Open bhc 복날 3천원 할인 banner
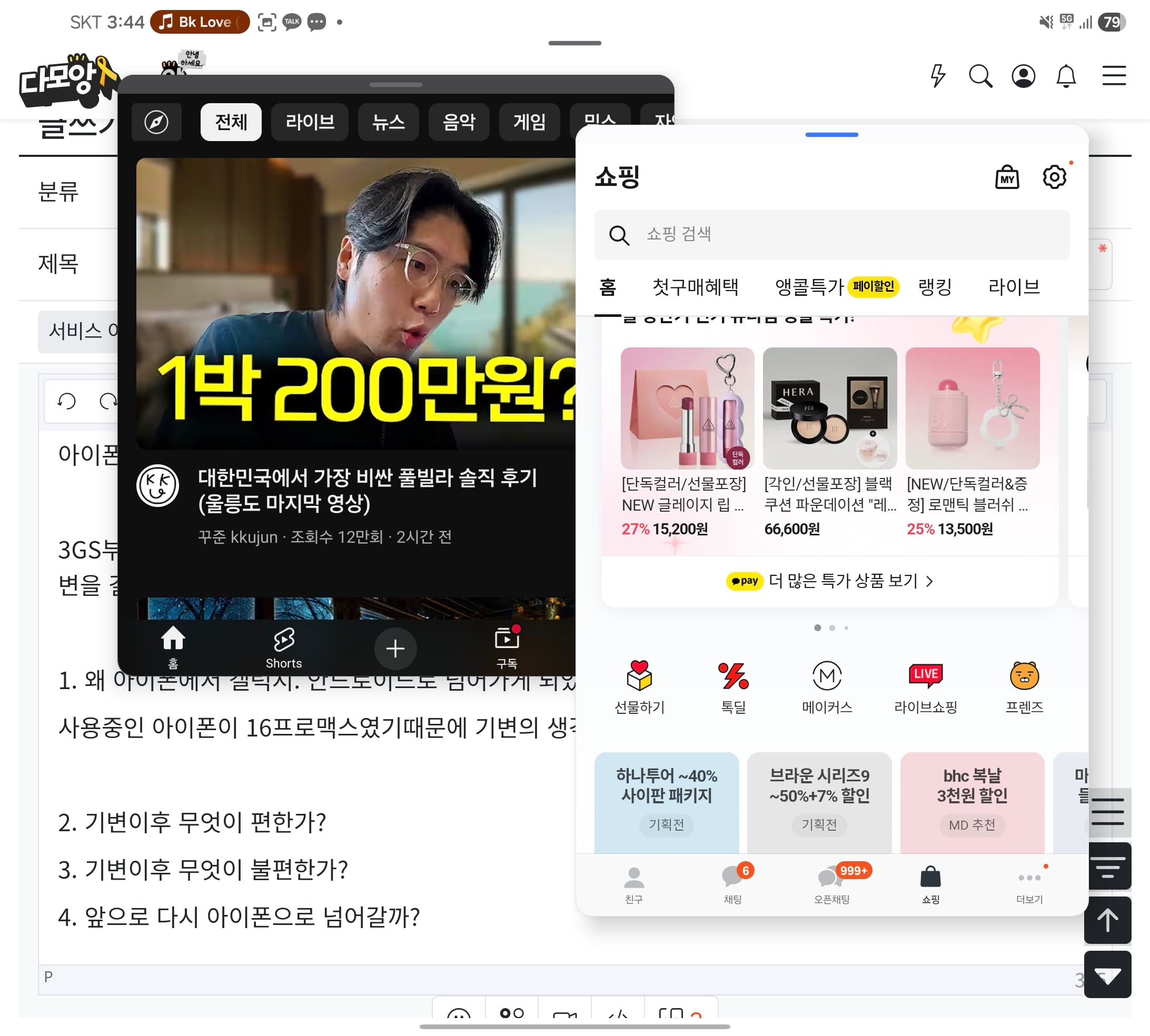Image resolution: width=1150 pixels, height=1036 pixels. (x=972, y=803)
